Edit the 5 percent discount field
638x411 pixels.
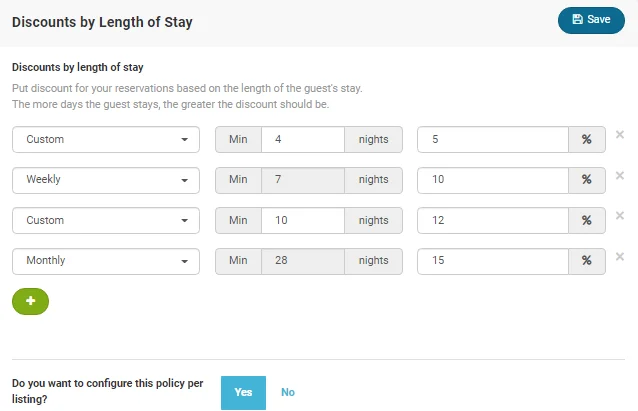[492, 140]
